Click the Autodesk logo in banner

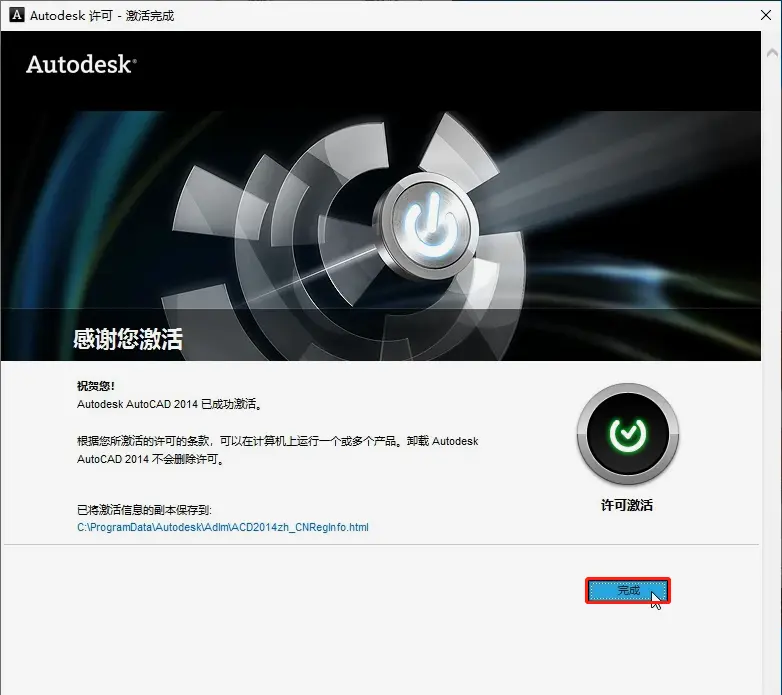pyautogui.click(x=81, y=64)
